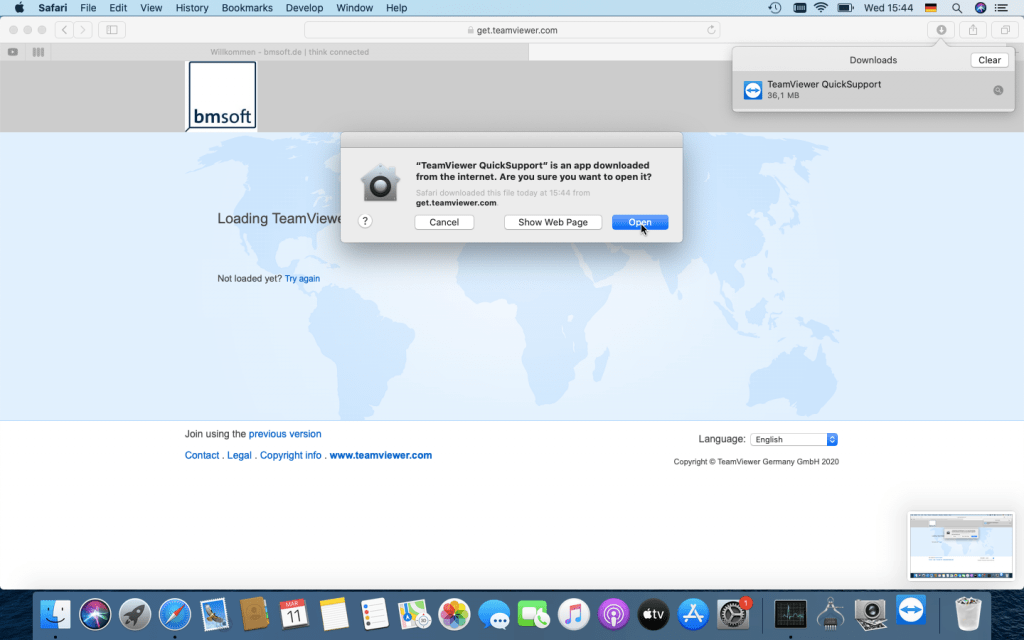This screenshot has height=640, width=1024.
Task: Open Spotlight search from the menu bar
Action: click(957, 8)
